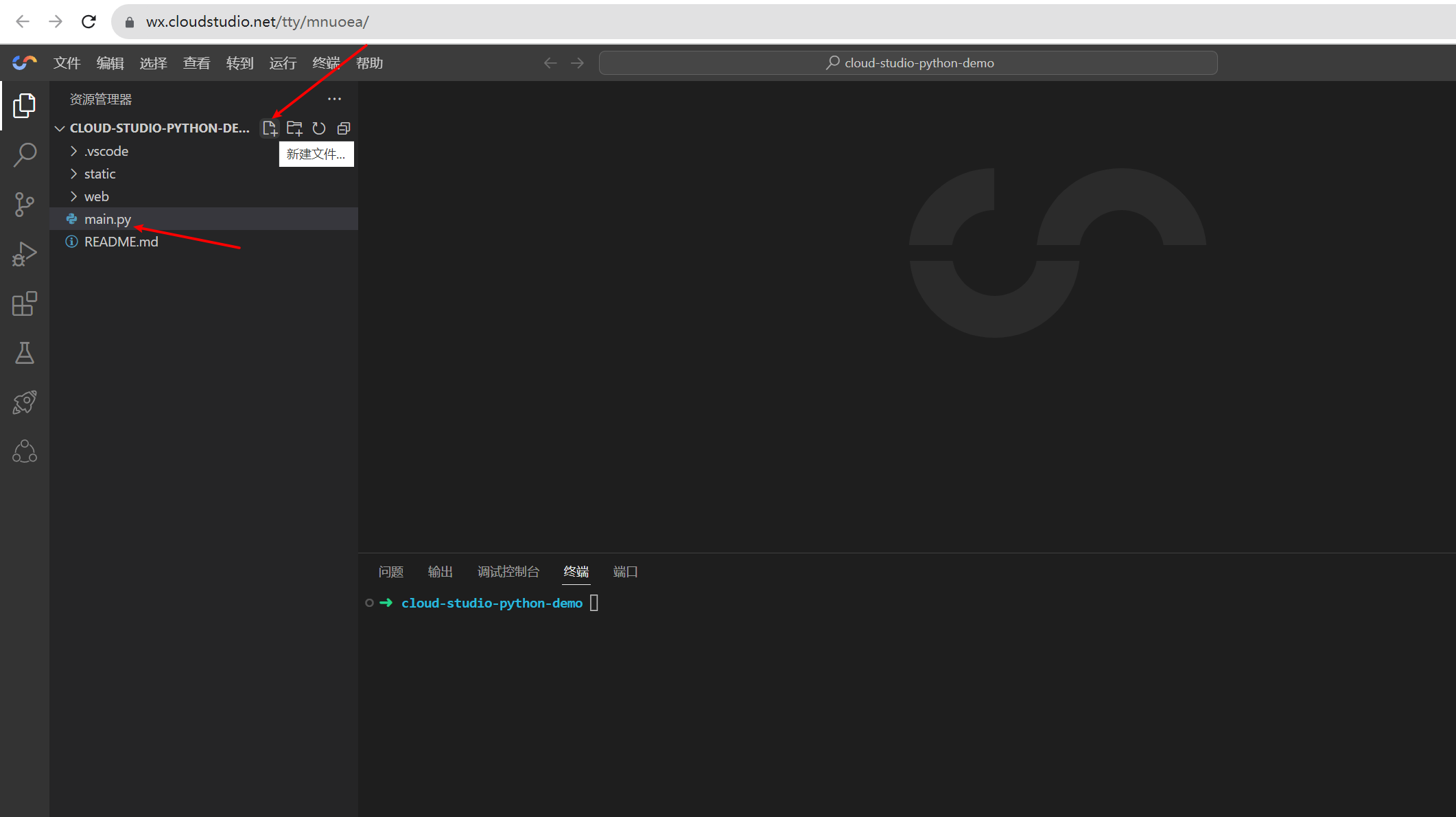Open the 文件 menu
The height and width of the screenshot is (817, 1456).
(67, 63)
